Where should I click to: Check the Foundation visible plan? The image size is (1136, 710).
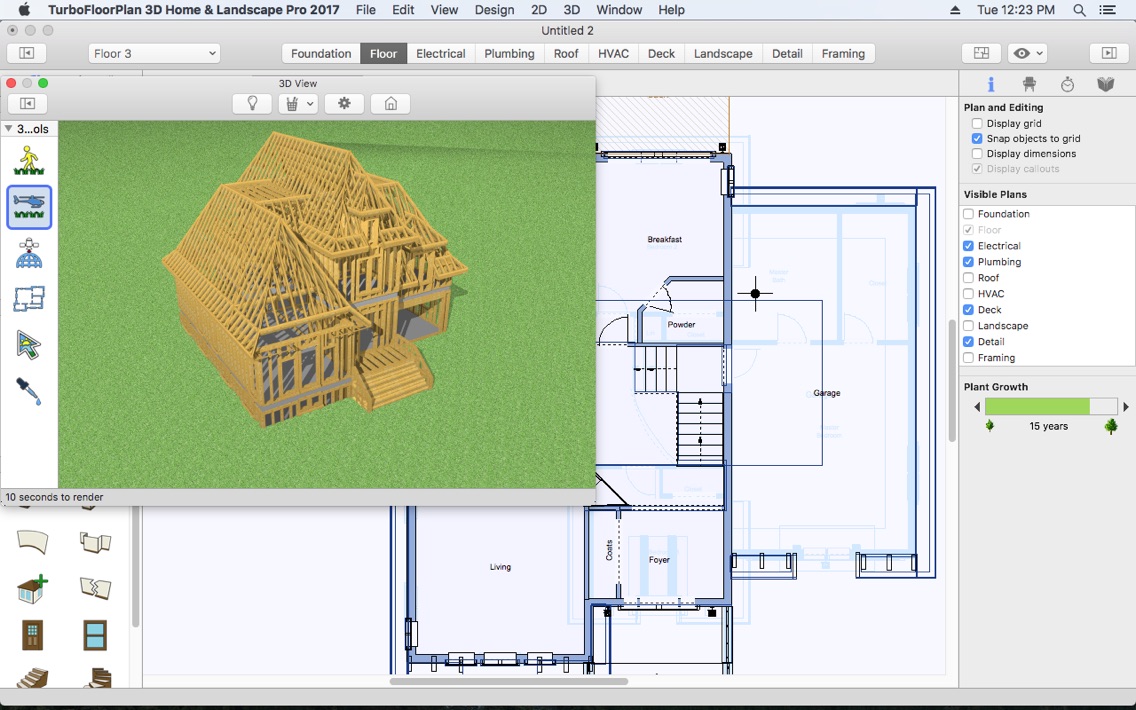tap(968, 213)
